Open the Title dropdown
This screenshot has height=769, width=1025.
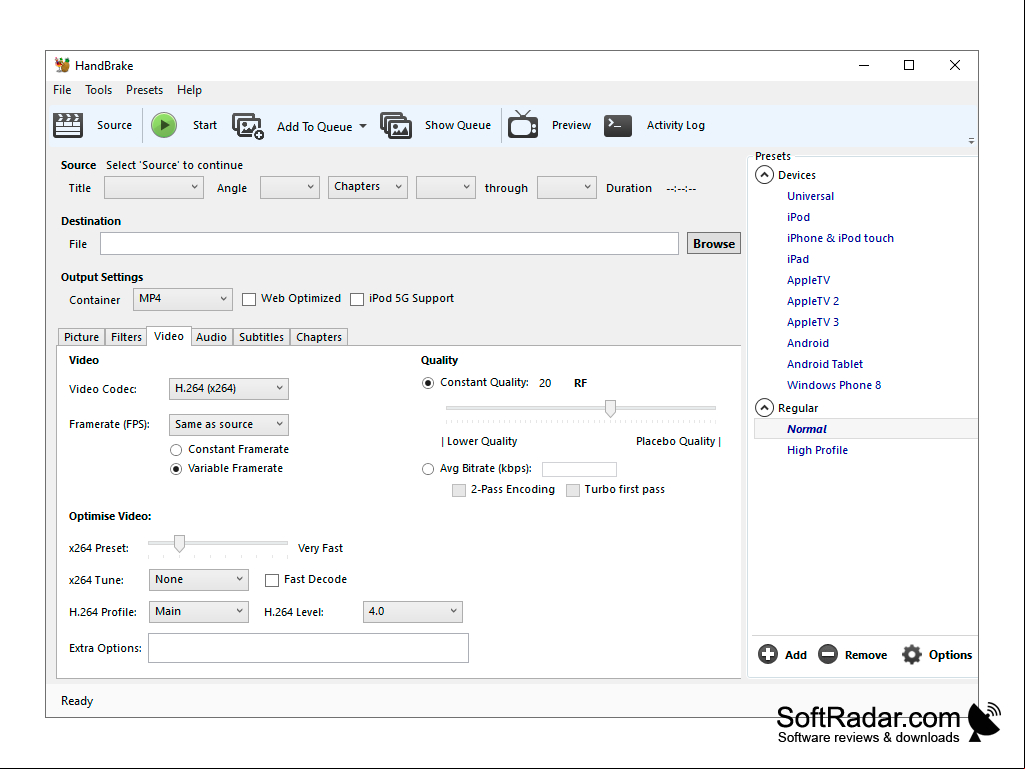tap(153, 188)
